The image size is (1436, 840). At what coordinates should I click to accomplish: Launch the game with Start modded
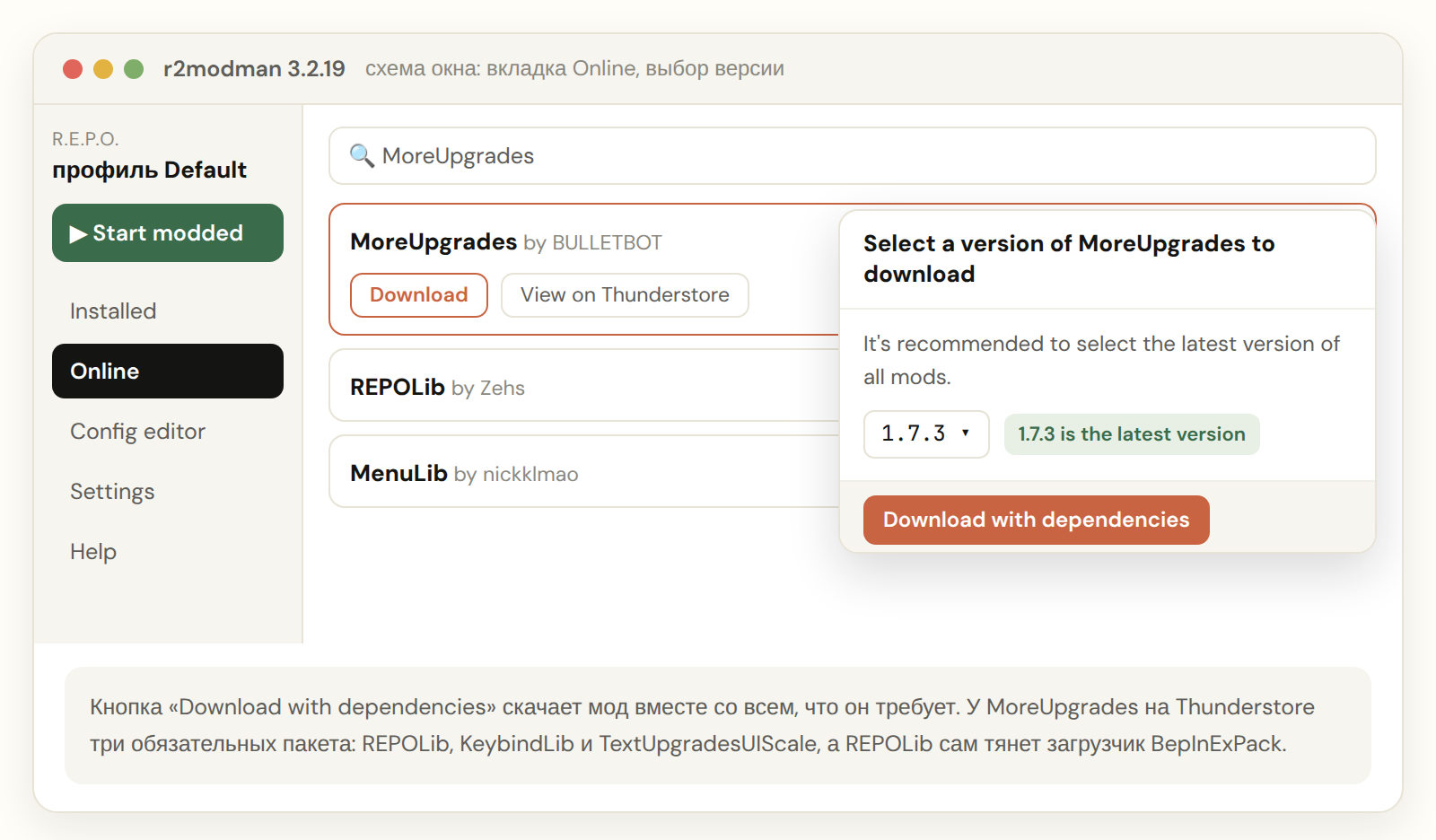pos(168,233)
